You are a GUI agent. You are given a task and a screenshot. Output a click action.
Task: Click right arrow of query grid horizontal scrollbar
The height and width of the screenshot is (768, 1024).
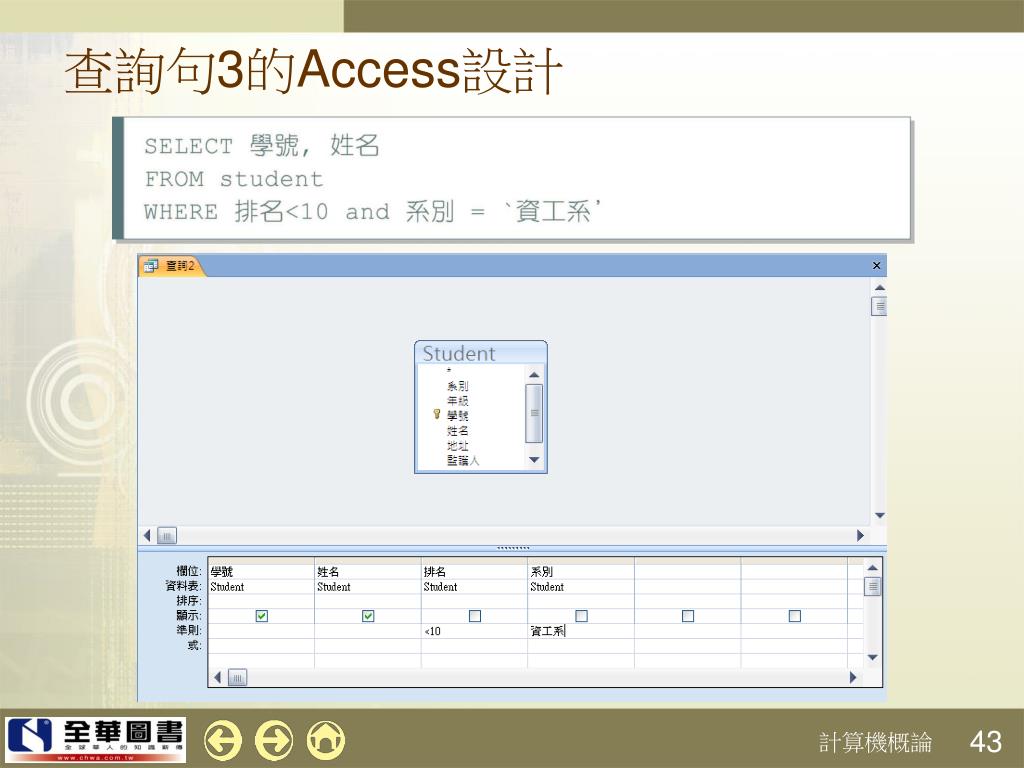pyautogui.click(x=853, y=677)
